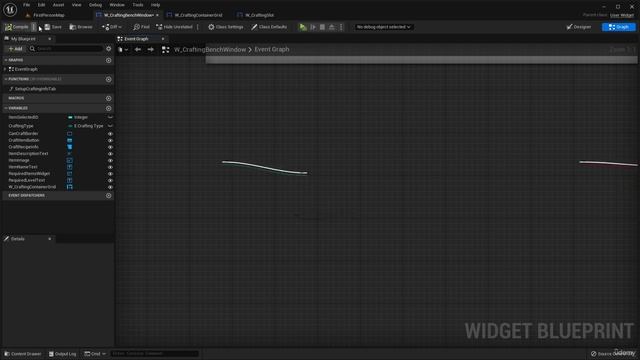The height and width of the screenshot is (360, 640).
Task: Open the View menu
Action: (x=76, y=5)
